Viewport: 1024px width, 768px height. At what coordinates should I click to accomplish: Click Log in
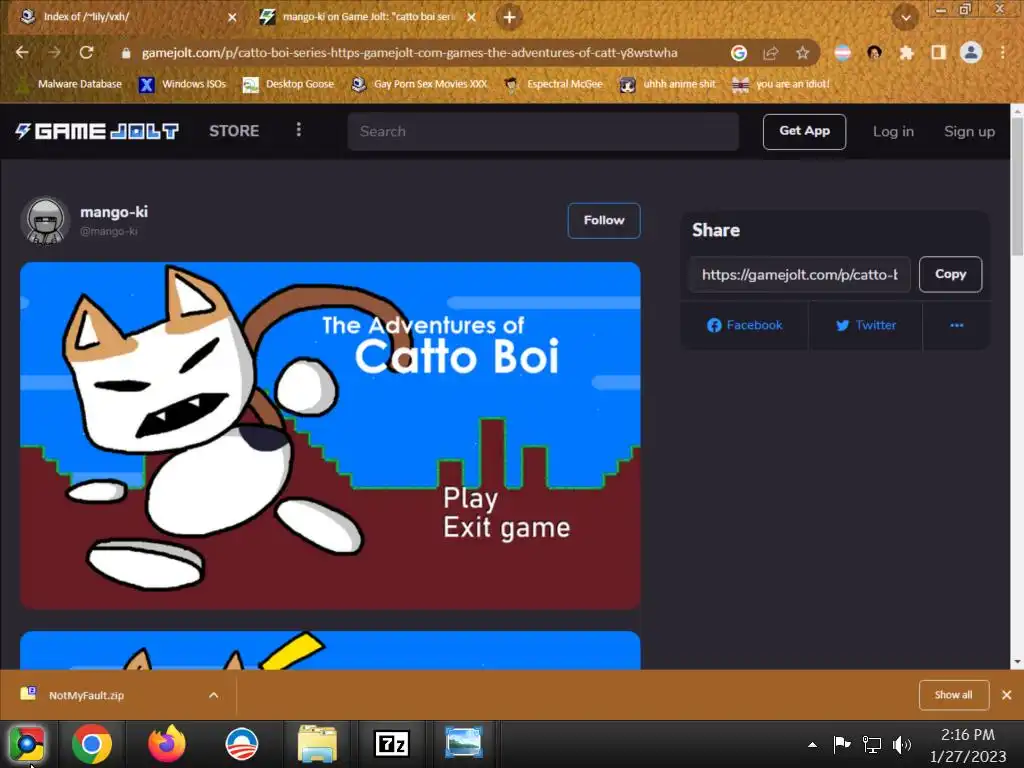coord(893,131)
